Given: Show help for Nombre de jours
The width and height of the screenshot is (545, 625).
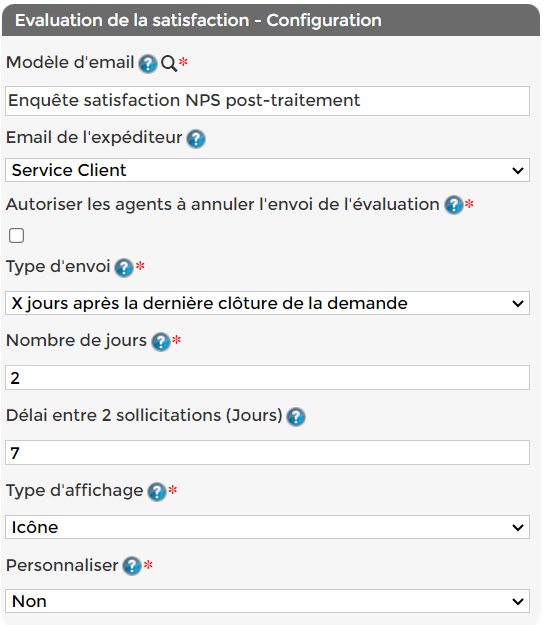Looking at the screenshot, I should pos(161,342).
